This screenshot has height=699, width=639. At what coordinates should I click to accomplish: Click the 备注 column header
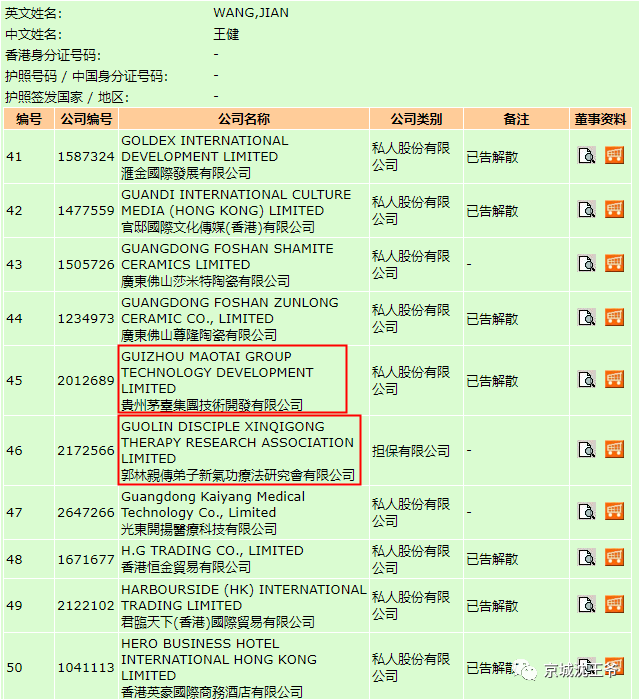pos(516,119)
